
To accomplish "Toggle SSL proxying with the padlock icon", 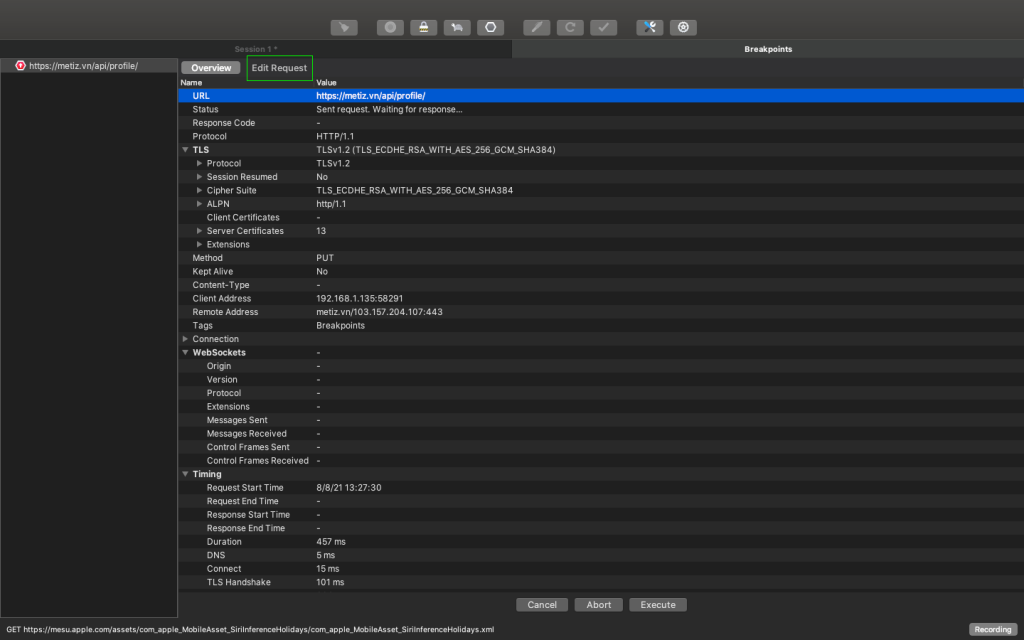I will click(423, 27).
